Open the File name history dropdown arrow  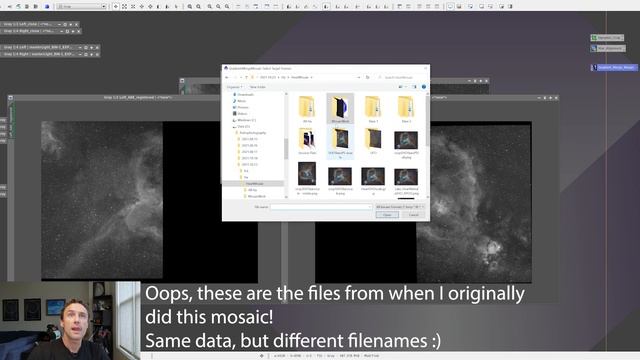click(369, 207)
